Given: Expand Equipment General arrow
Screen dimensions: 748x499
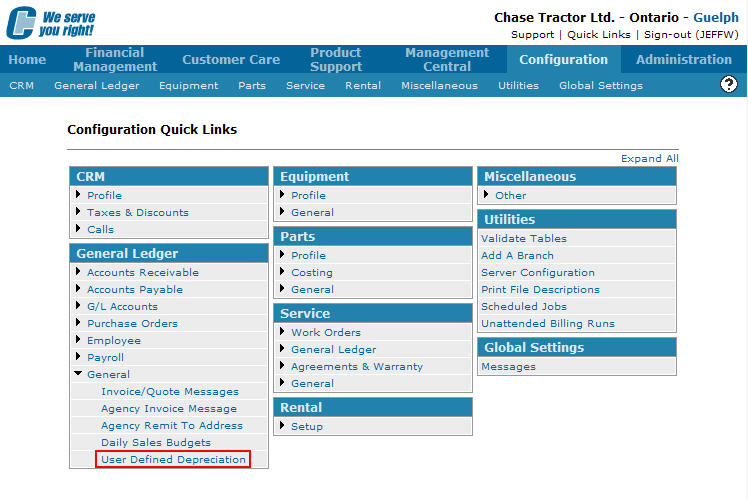Looking at the screenshot, I should pyautogui.click(x=282, y=212).
